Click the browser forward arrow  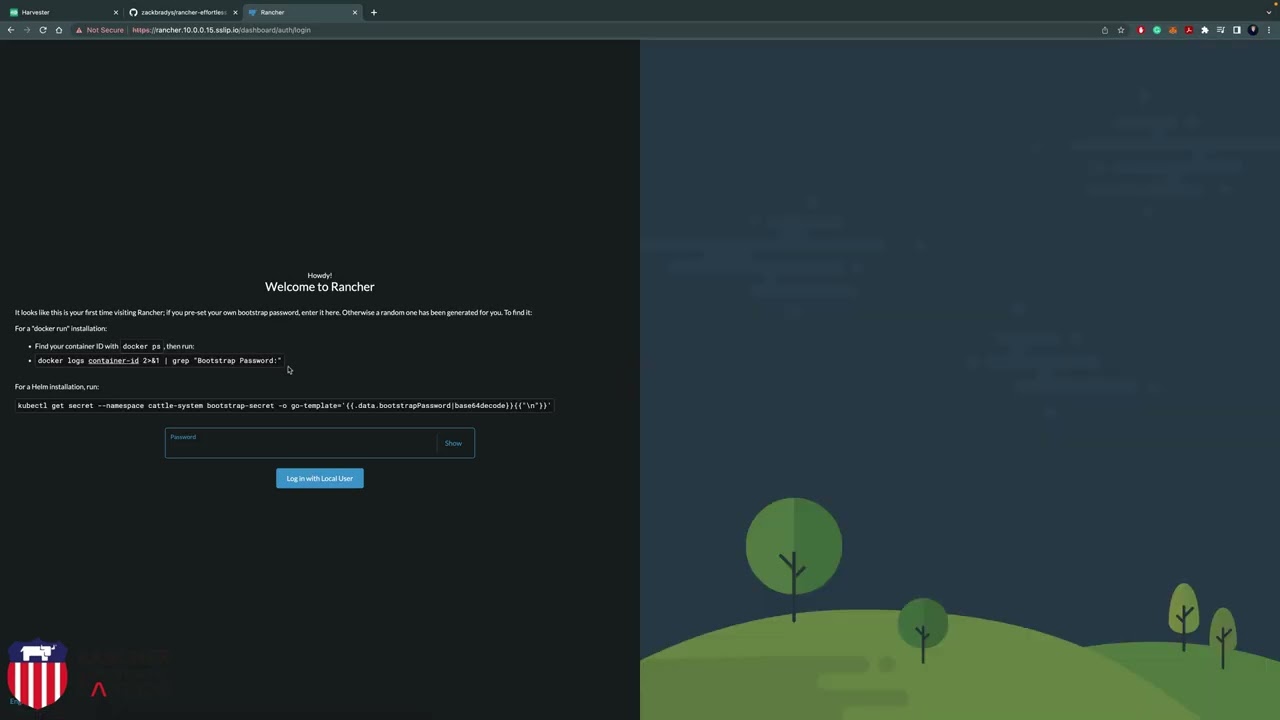[27, 30]
